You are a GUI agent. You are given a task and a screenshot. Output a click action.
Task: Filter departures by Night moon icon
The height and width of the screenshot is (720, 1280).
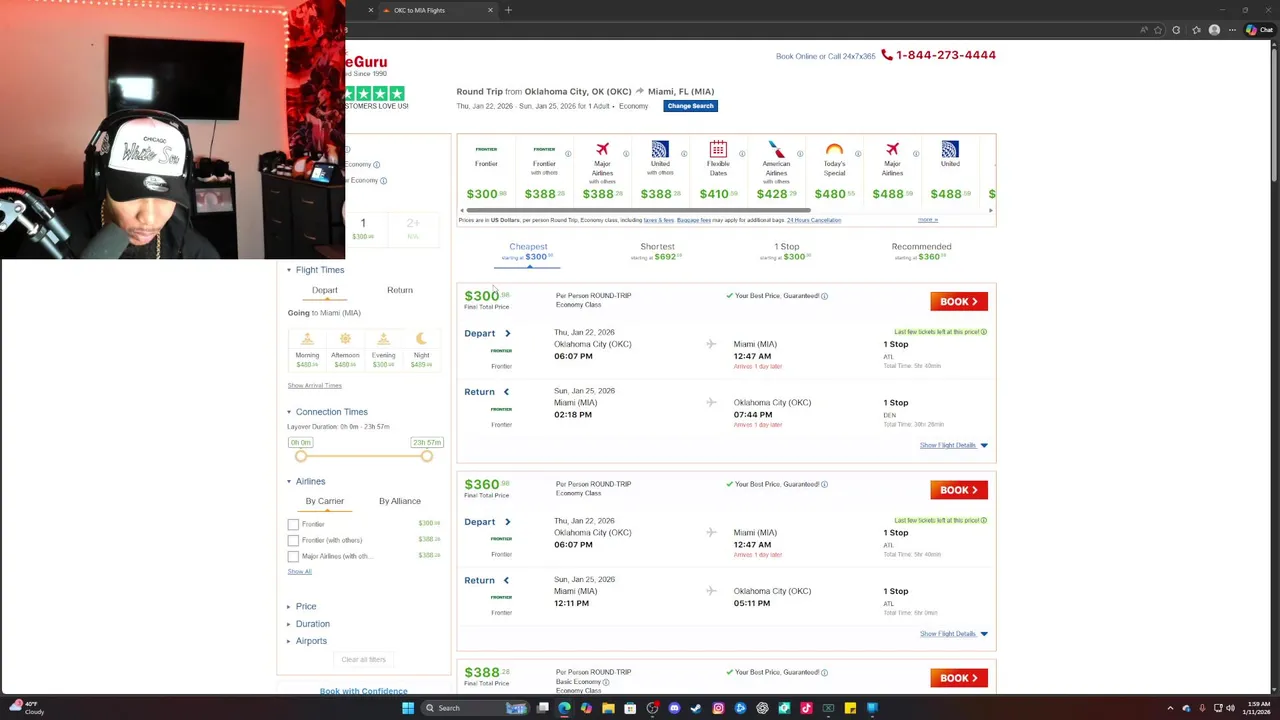pos(421,339)
